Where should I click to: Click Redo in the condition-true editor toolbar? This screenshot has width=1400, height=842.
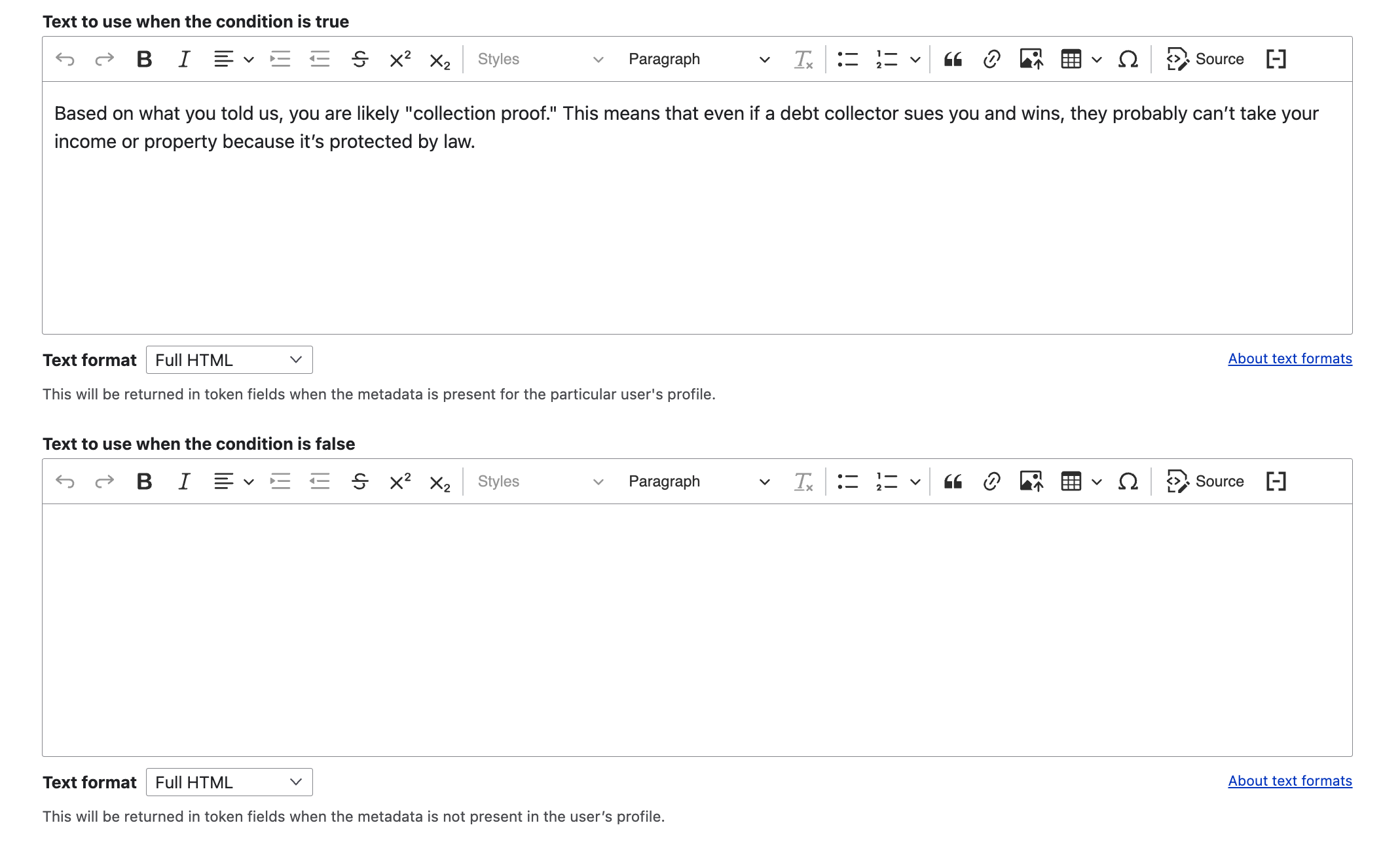click(x=104, y=60)
